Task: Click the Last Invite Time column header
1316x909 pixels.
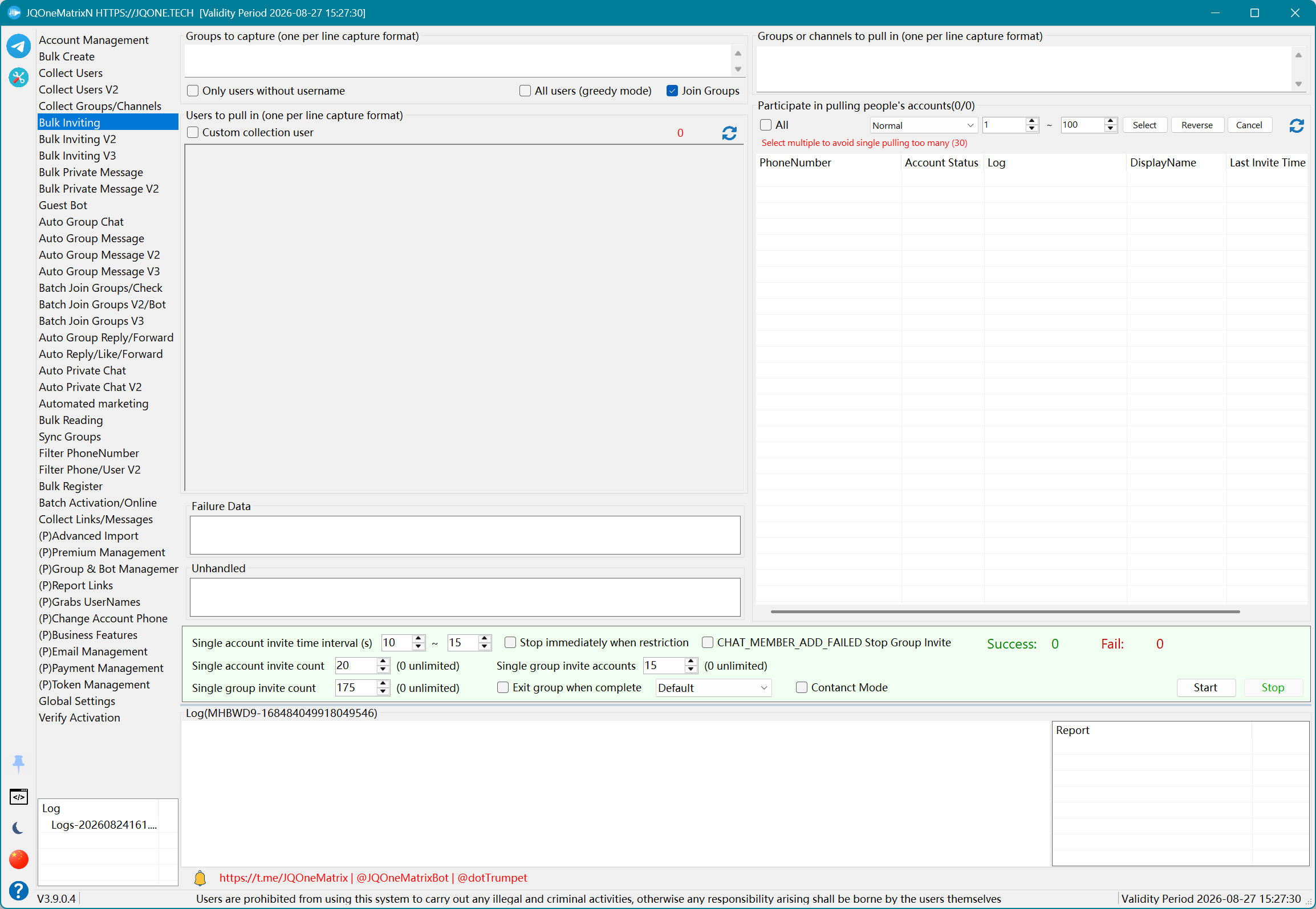Action: (x=1267, y=162)
